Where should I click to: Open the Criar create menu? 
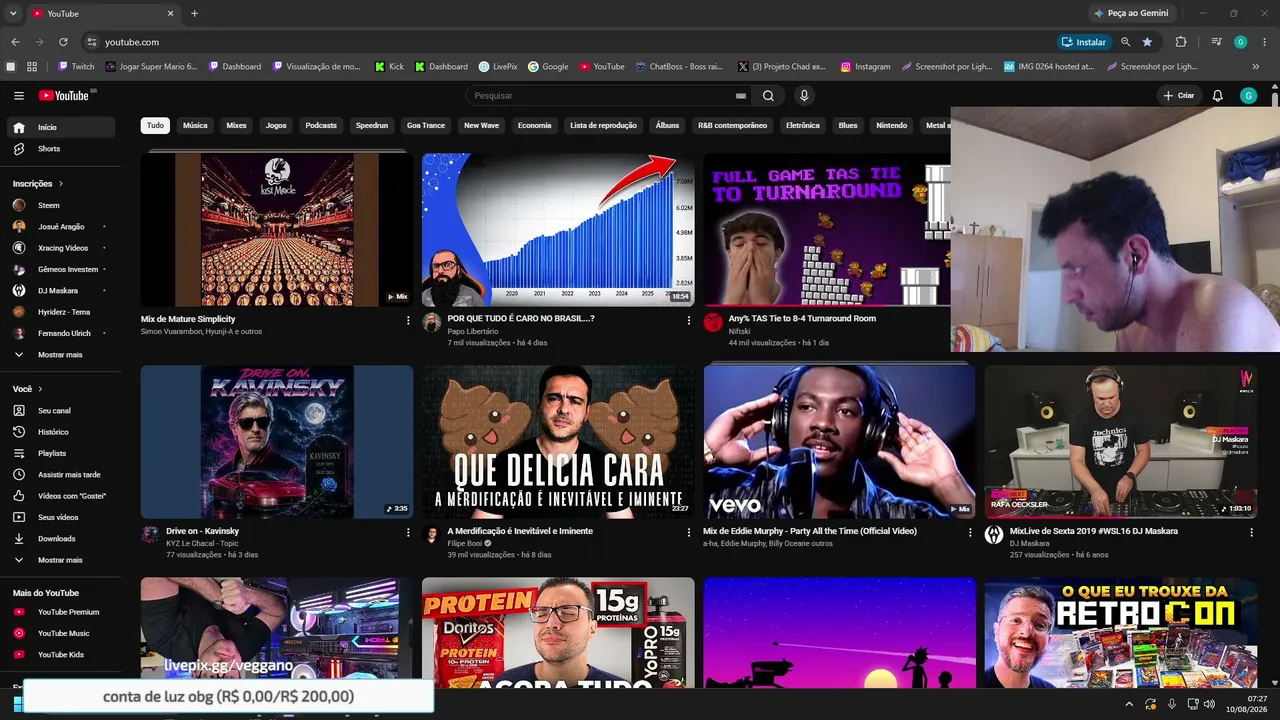tap(1179, 96)
